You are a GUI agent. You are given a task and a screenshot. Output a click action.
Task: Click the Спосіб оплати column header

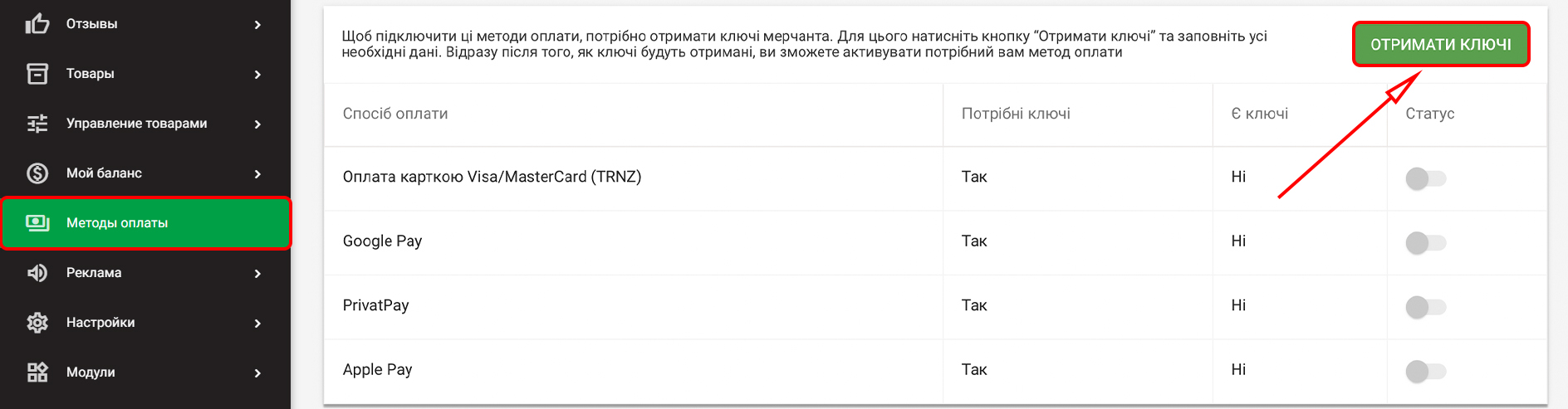(395, 114)
